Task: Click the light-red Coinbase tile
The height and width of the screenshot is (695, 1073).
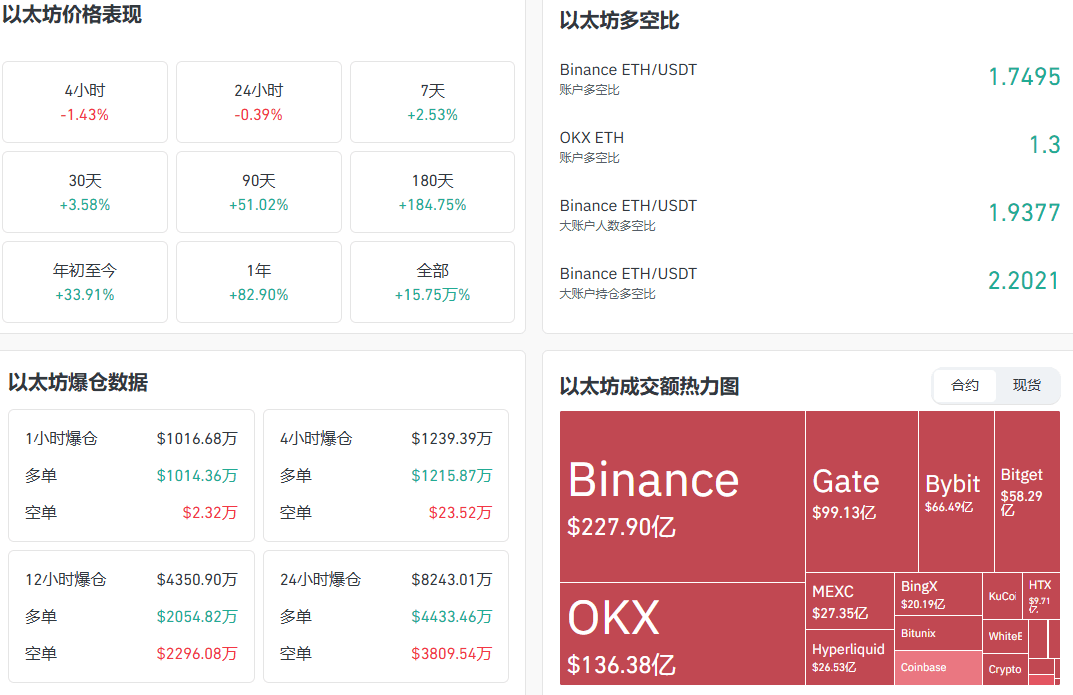Action: (938, 667)
